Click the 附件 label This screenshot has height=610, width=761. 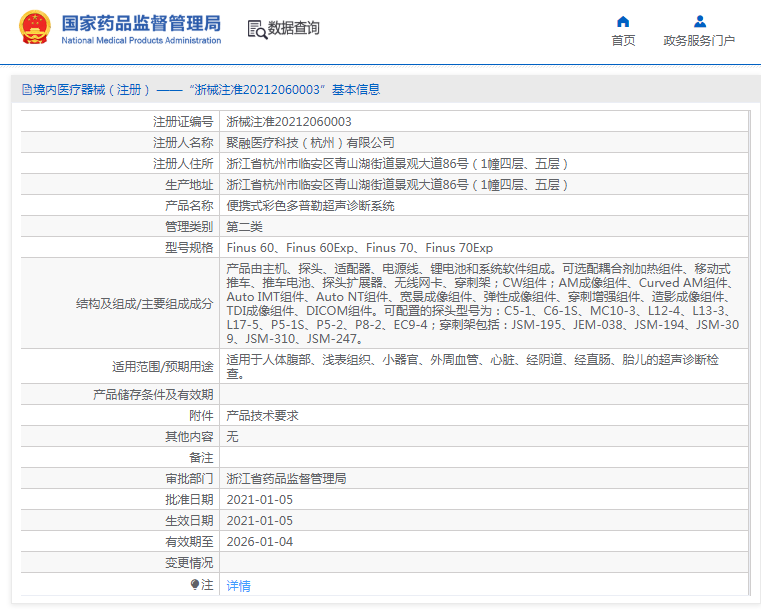coord(201,415)
